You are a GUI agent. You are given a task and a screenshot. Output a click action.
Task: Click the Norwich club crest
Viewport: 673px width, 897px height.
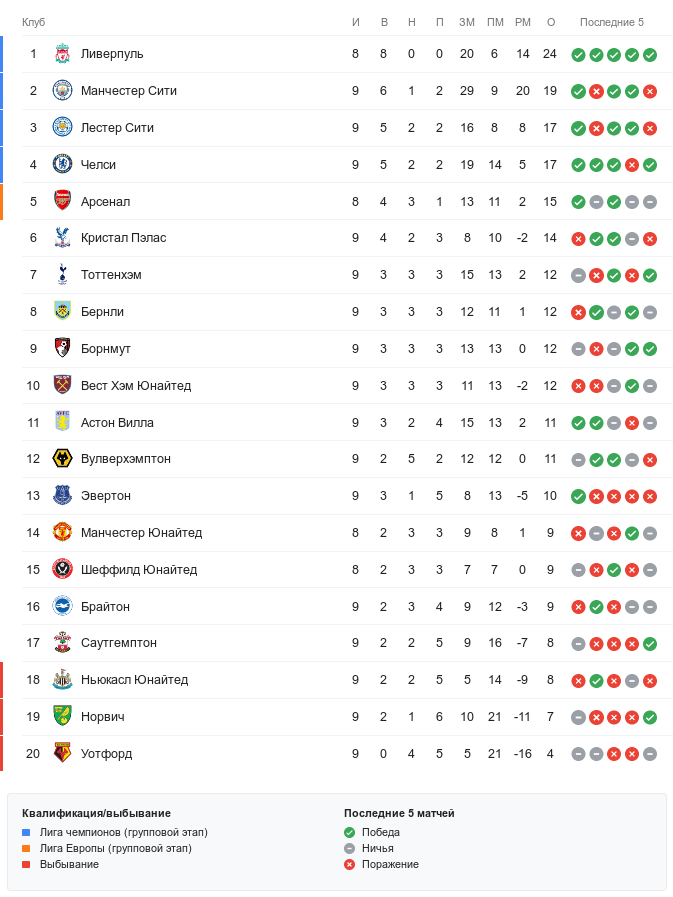[62, 717]
